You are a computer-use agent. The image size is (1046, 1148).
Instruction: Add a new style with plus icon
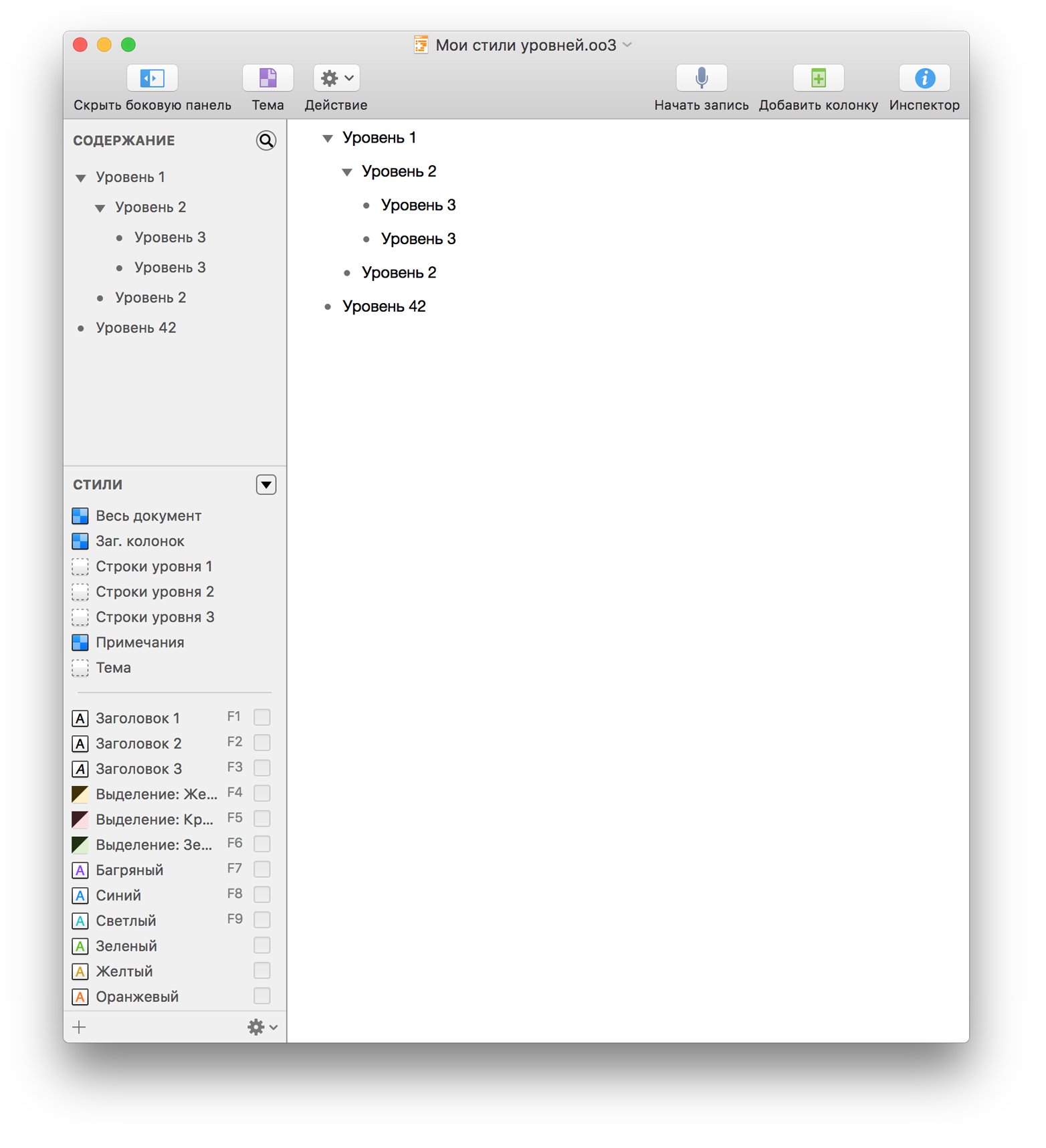80,1027
